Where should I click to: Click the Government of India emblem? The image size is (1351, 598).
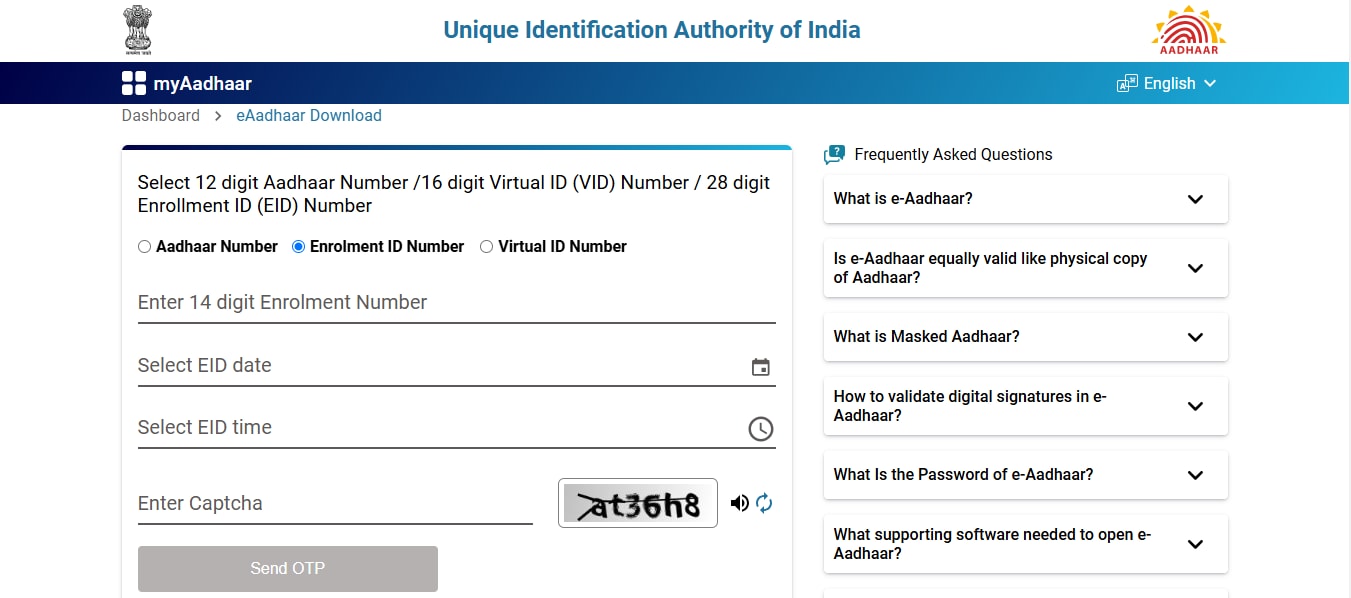coord(137,29)
